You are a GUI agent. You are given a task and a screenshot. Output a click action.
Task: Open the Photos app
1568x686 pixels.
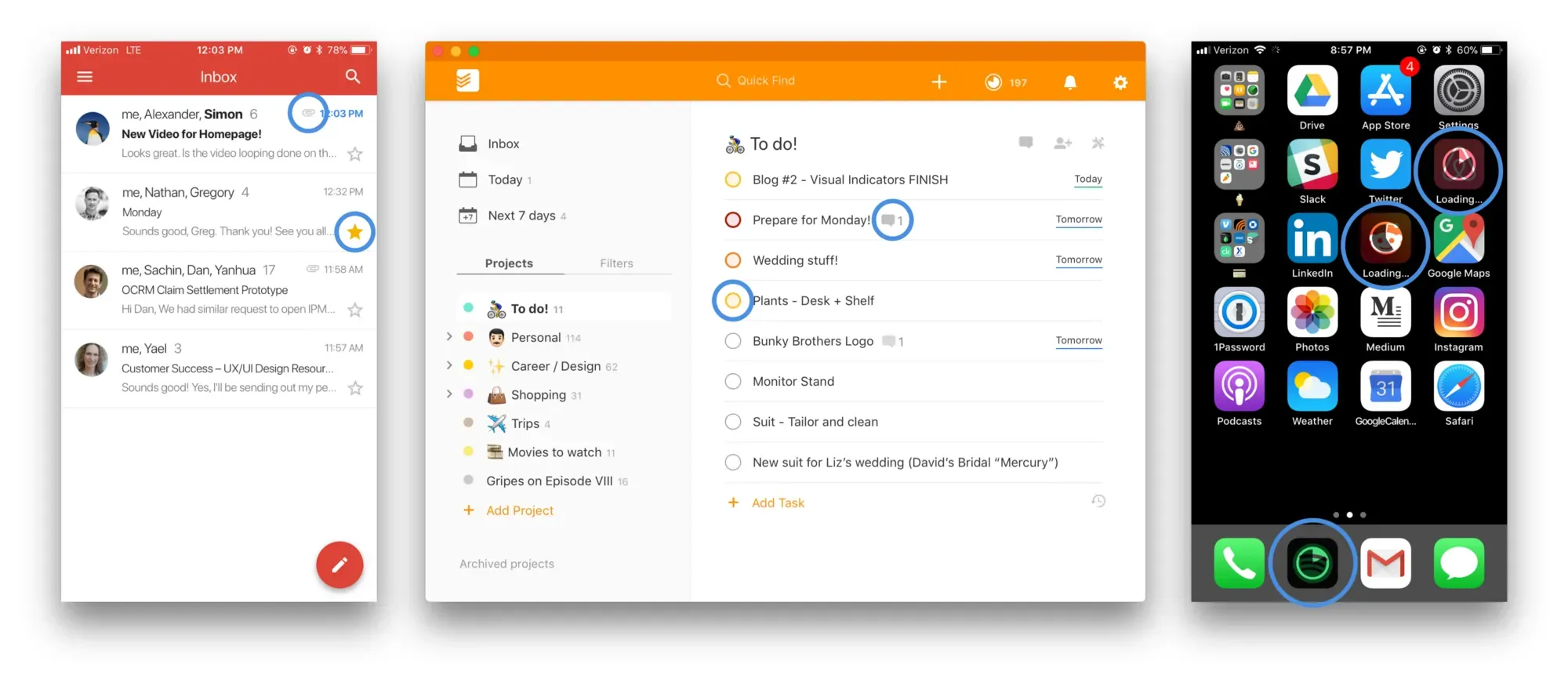click(1312, 312)
